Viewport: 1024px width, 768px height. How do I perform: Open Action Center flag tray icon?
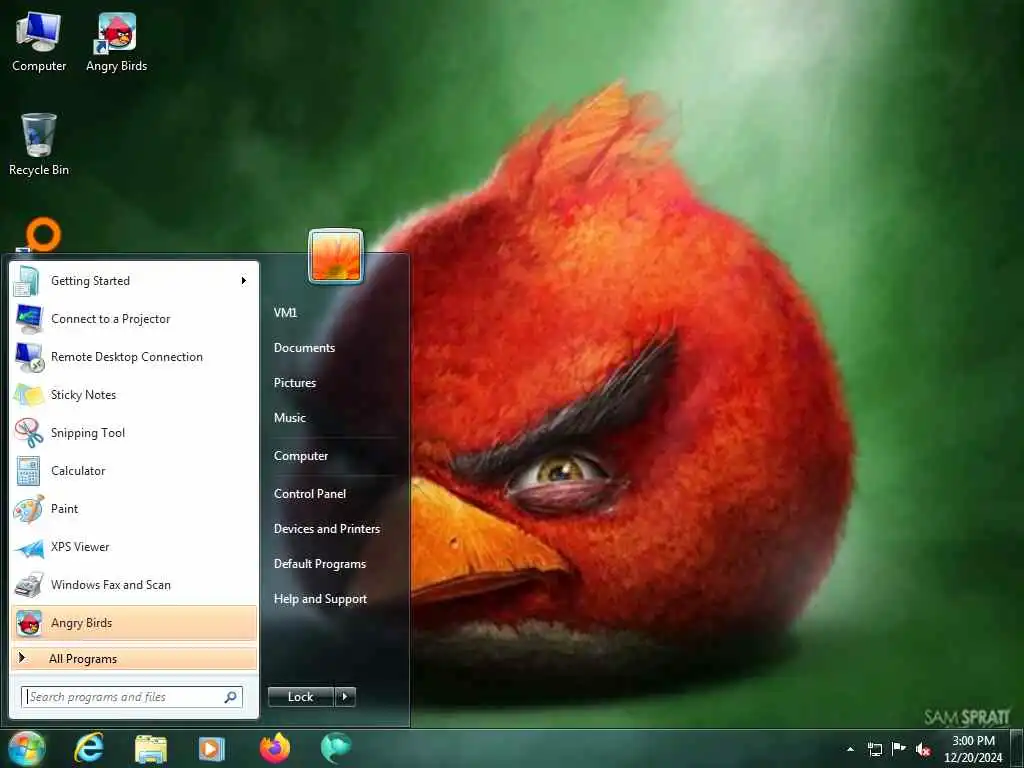[899, 748]
